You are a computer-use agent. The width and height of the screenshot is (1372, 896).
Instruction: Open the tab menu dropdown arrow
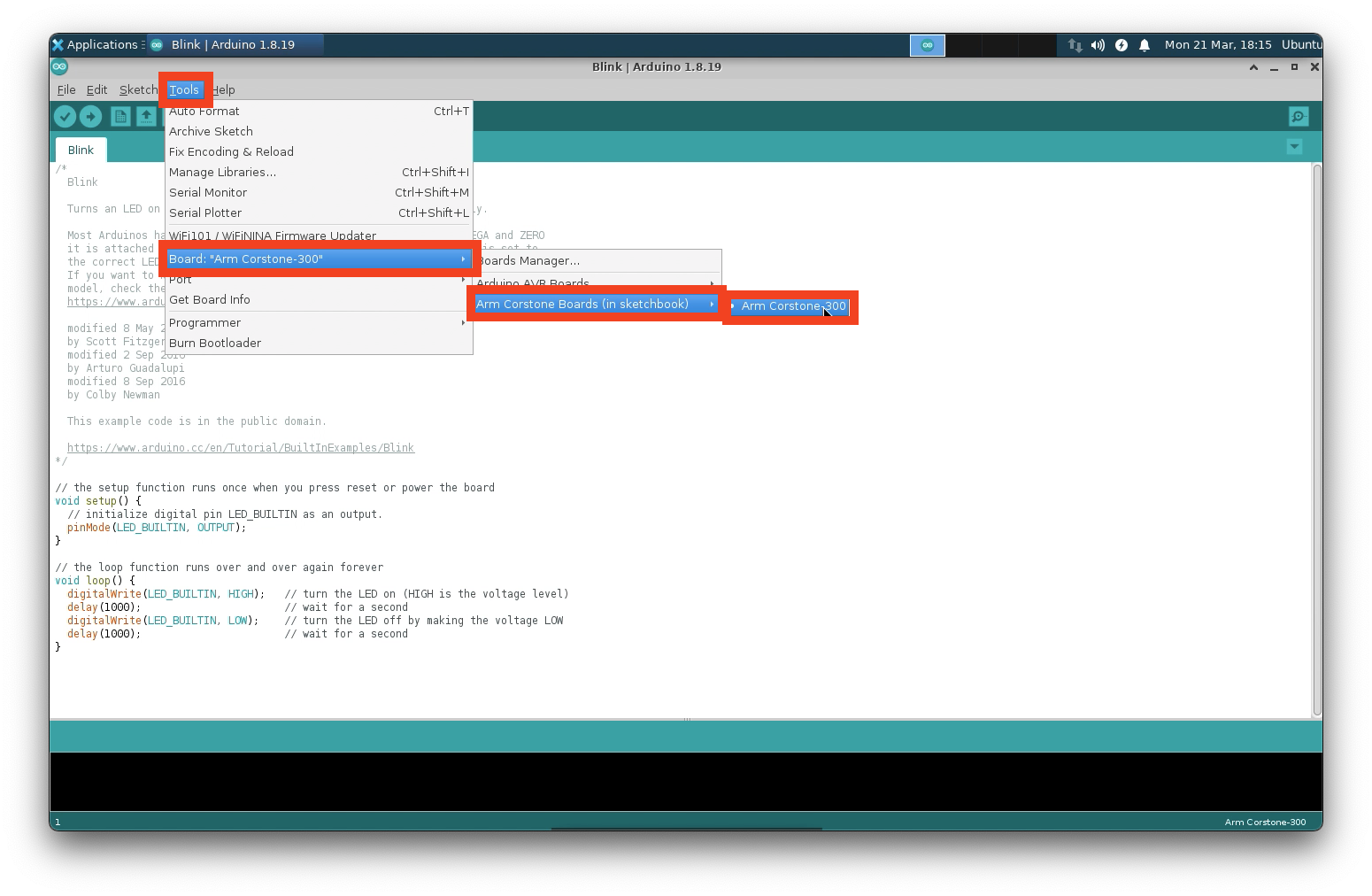[x=1294, y=146]
